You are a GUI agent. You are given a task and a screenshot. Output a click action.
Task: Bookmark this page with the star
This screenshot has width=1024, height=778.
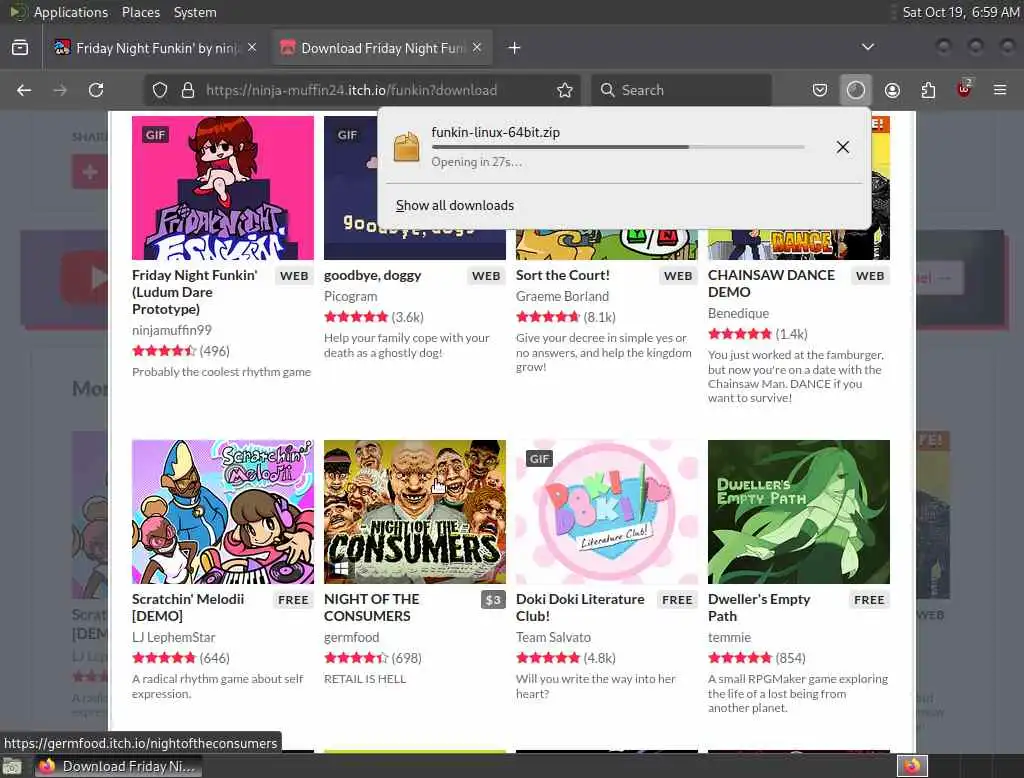click(565, 90)
